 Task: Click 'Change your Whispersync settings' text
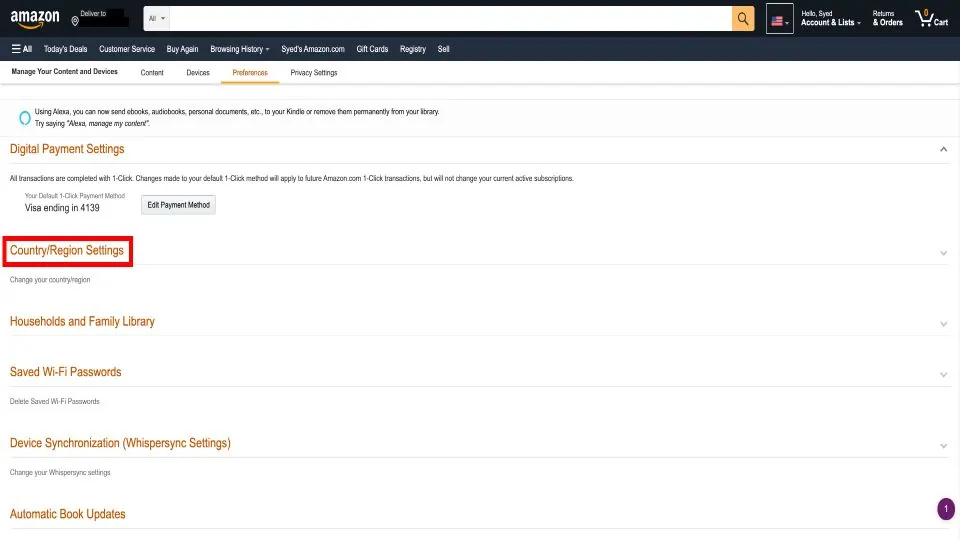[60, 473]
